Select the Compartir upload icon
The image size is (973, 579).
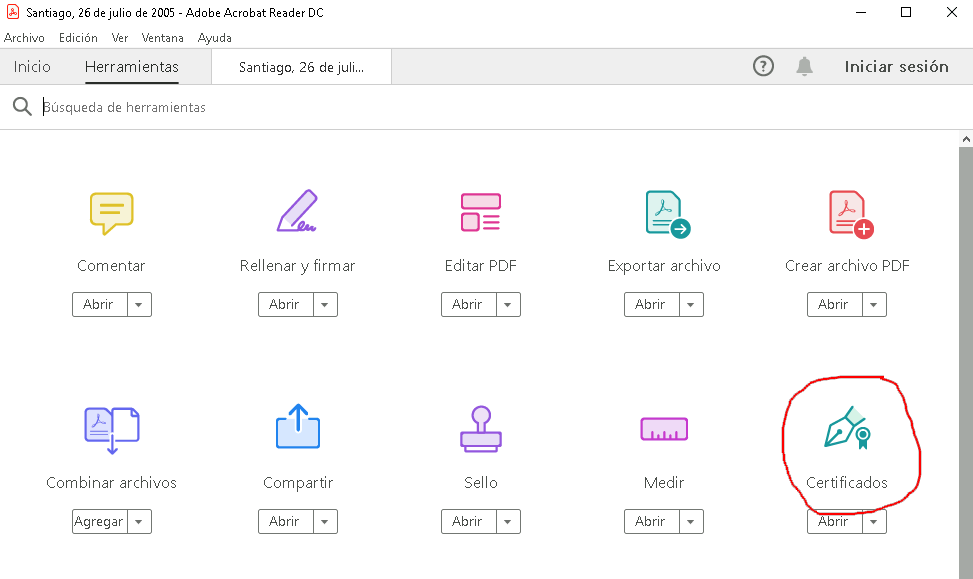(x=298, y=427)
